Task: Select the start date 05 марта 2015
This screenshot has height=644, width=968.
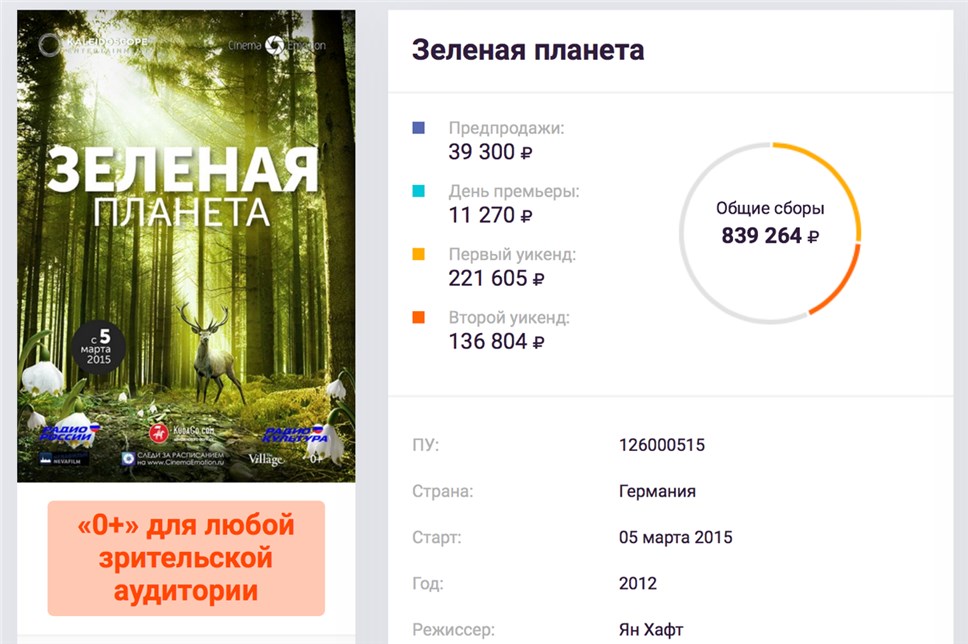Action: tap(675, 537)
